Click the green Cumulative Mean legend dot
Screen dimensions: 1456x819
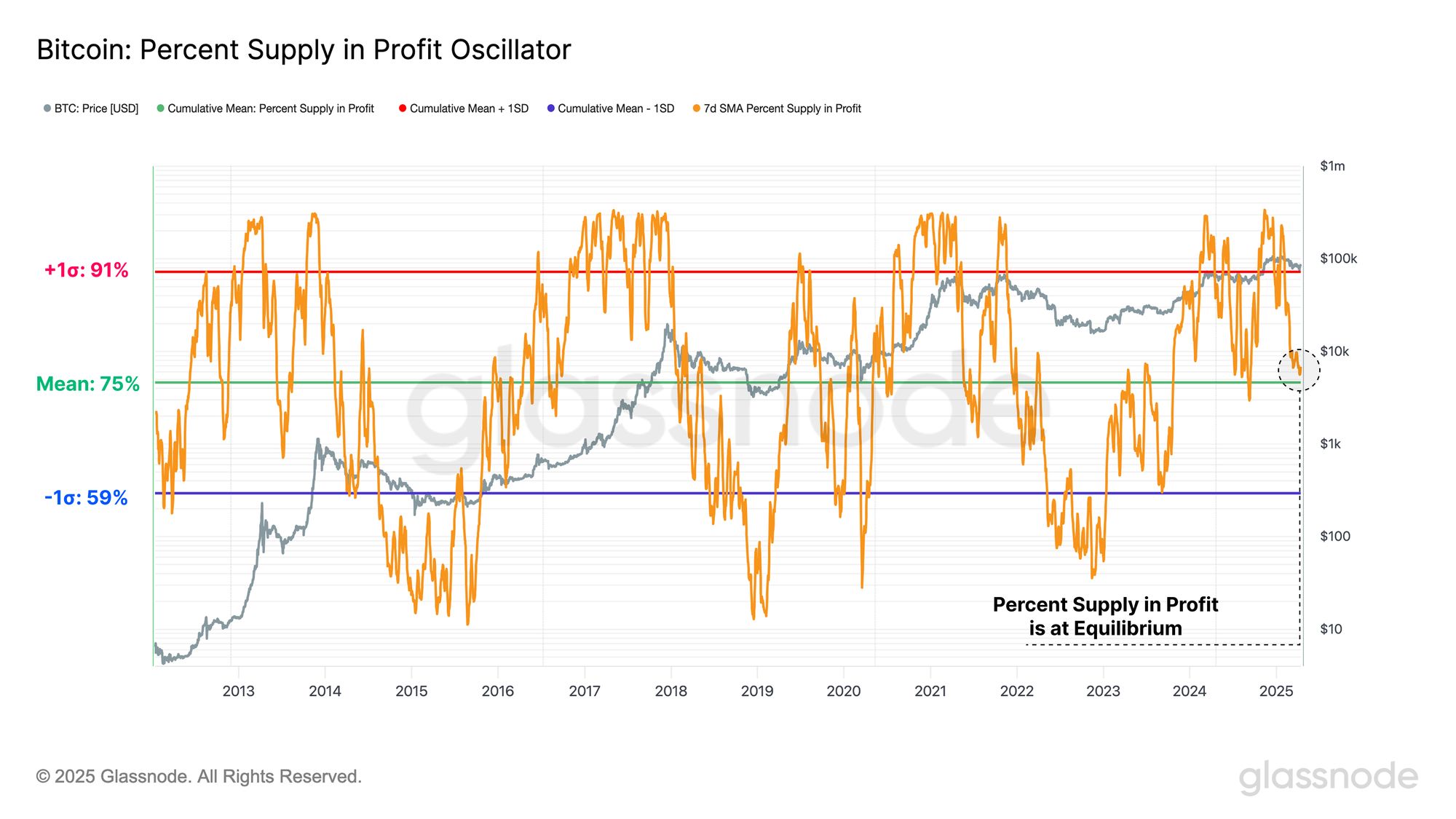coord(161,108)
